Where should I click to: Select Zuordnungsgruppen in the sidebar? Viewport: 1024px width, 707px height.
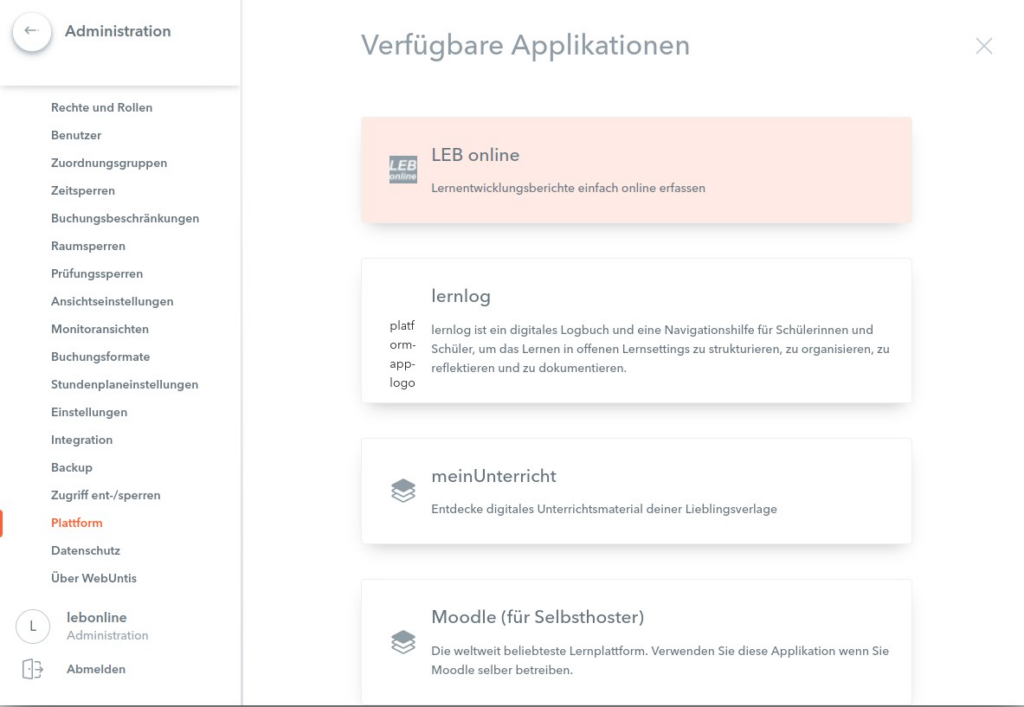[x=109, y=163]
